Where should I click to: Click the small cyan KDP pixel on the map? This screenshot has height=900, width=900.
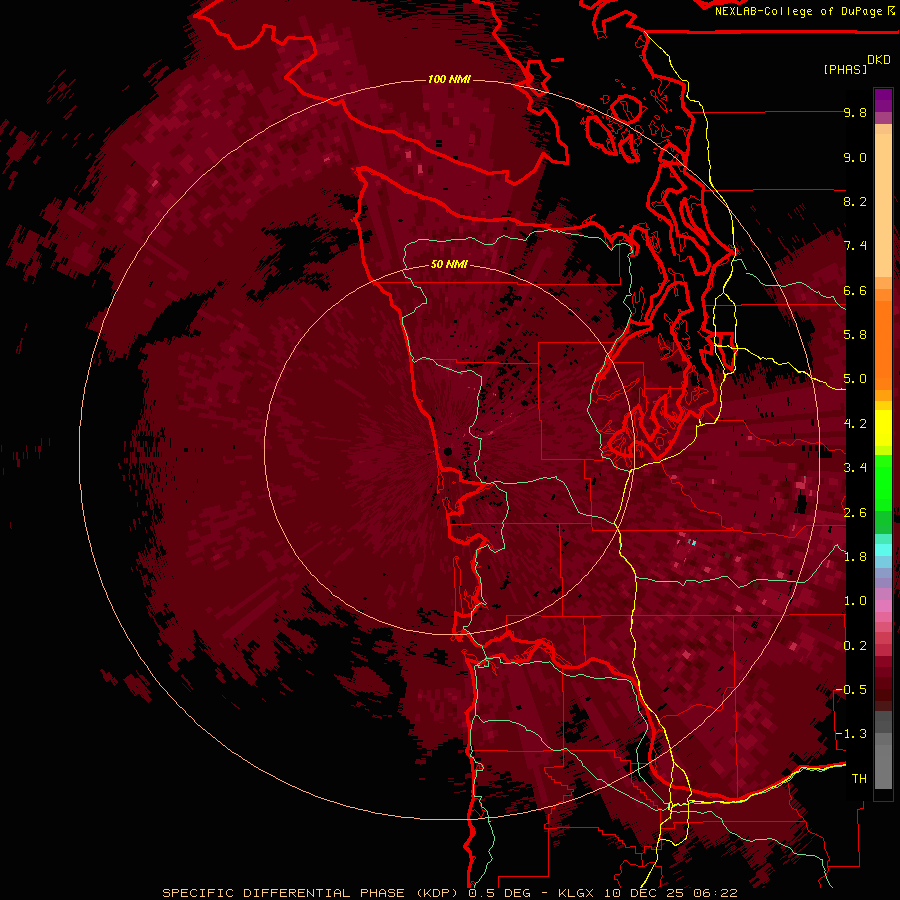click(x=693, y=542)
